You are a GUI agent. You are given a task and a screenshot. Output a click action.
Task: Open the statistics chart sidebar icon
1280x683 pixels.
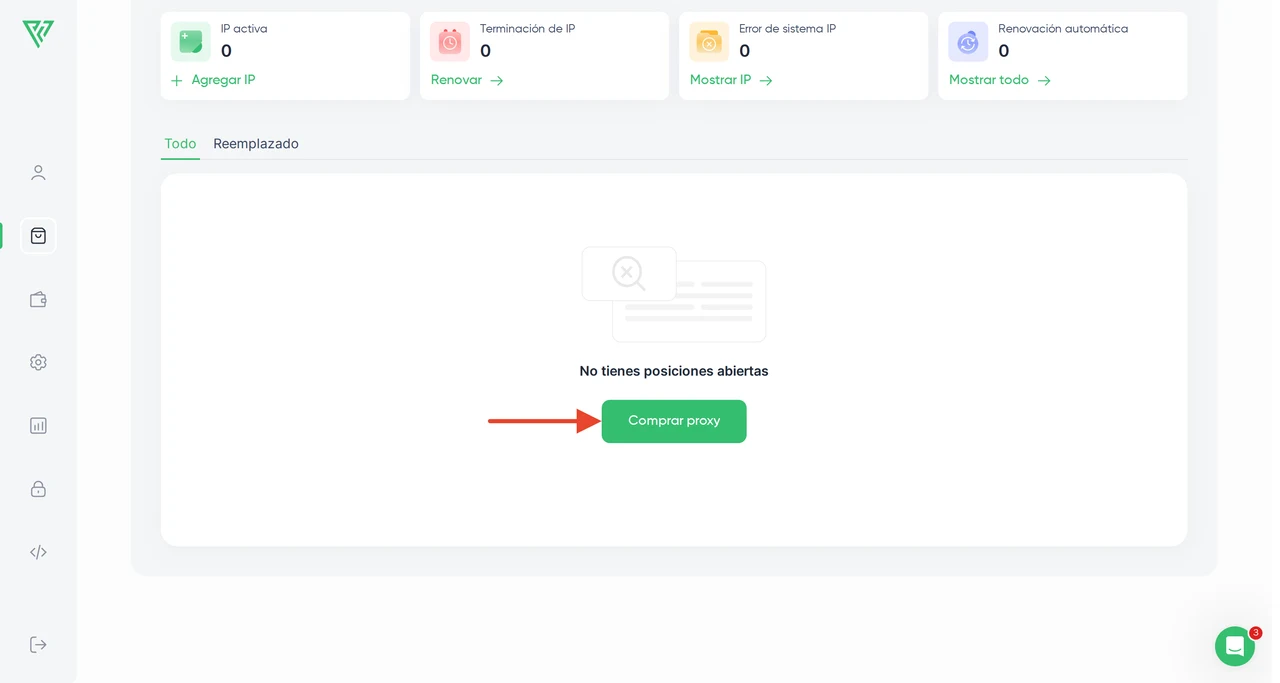click(38, 425)
